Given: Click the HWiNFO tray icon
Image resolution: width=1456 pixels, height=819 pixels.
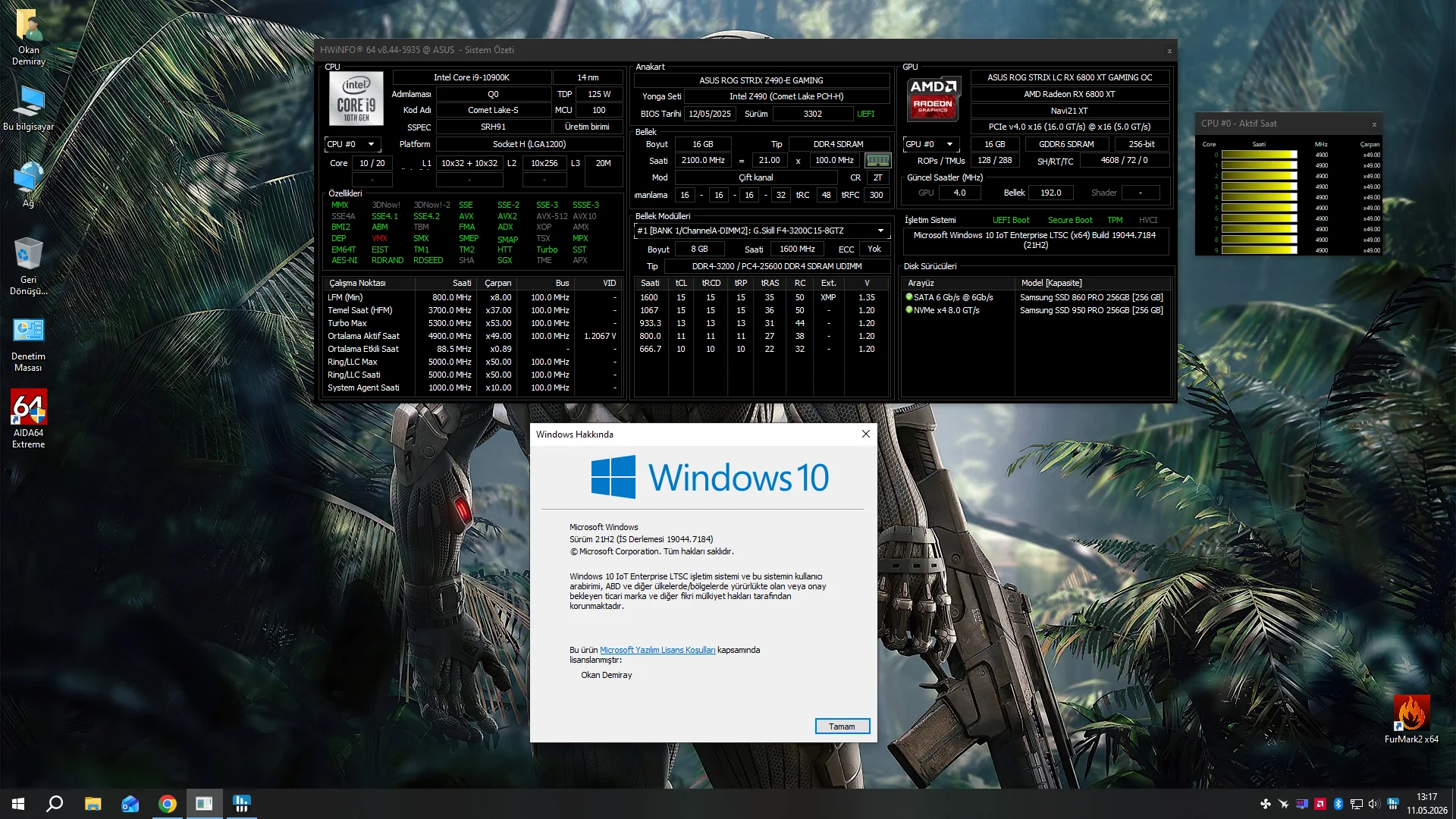Looking at the screenshot, I should pyautogui.click(x=1392, y=804).
